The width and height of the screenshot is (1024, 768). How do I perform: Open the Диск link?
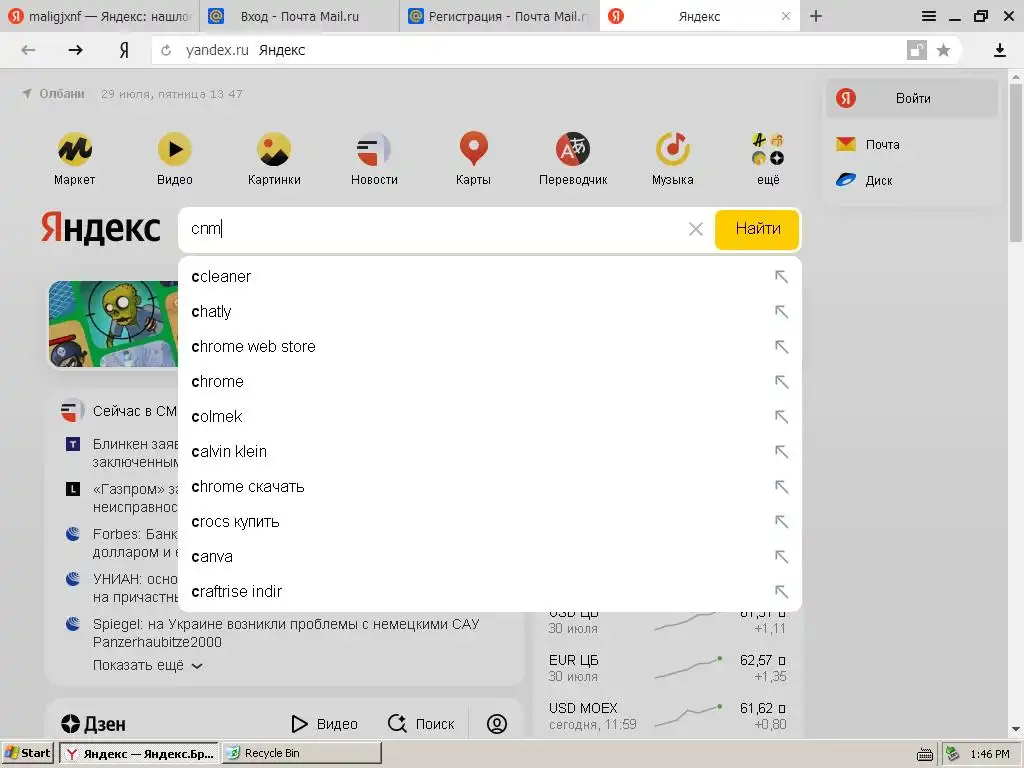pos(865,180)
